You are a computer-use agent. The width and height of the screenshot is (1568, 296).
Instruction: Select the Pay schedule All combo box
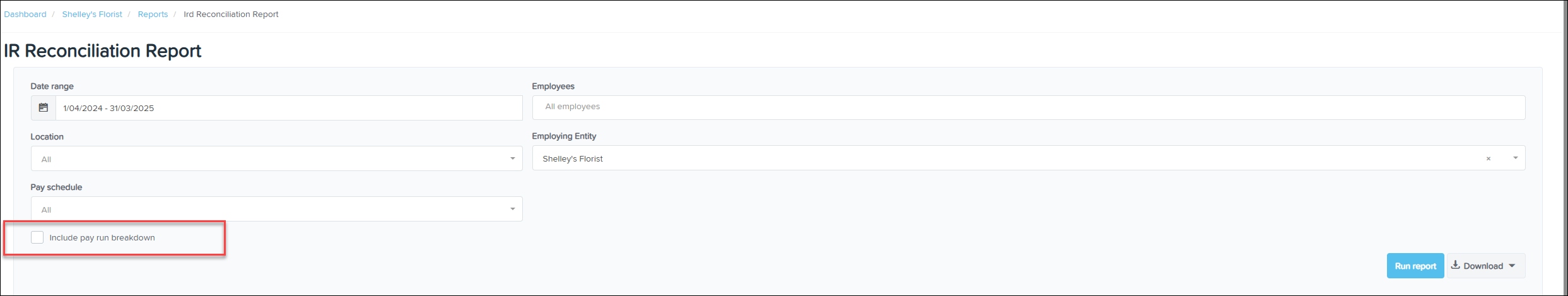click(276, 209)
